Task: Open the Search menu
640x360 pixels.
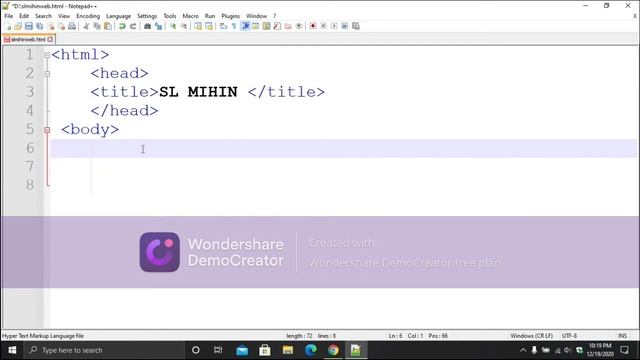Action: [43, 16]
